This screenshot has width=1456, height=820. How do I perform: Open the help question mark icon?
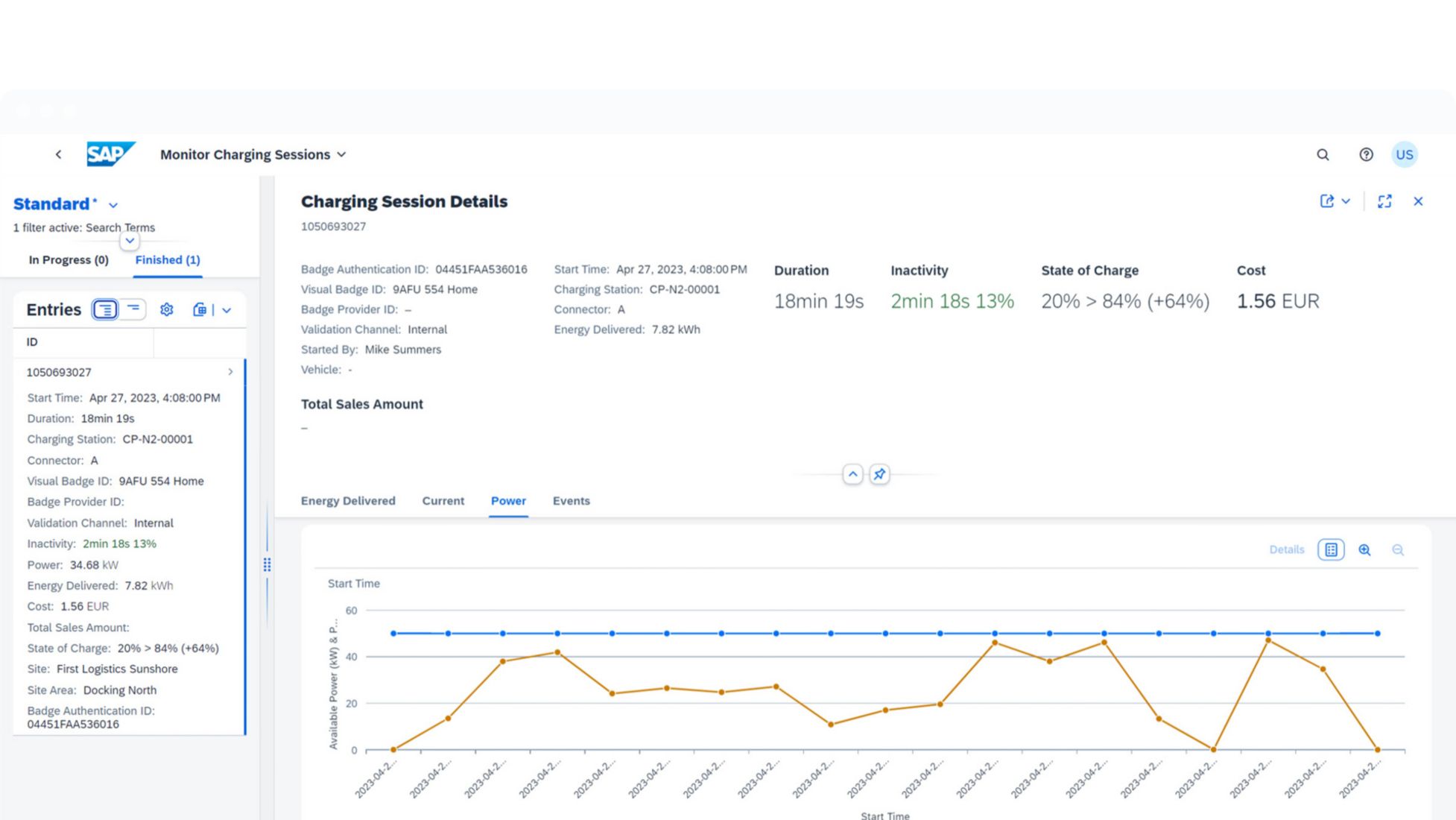1366,154
